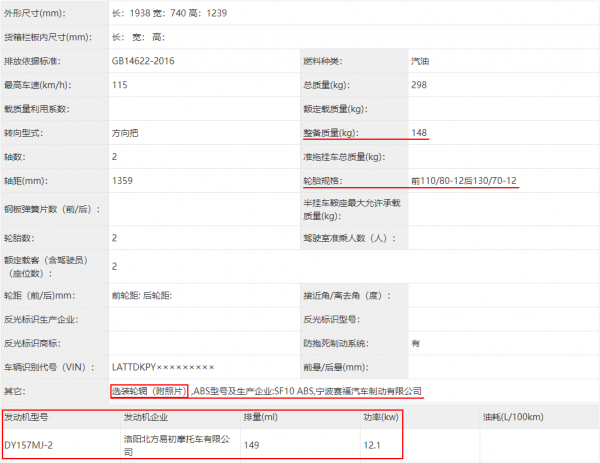Click the VIN value LATTDKPY×××××××××
600x463 pixels.
pos(163,367)
